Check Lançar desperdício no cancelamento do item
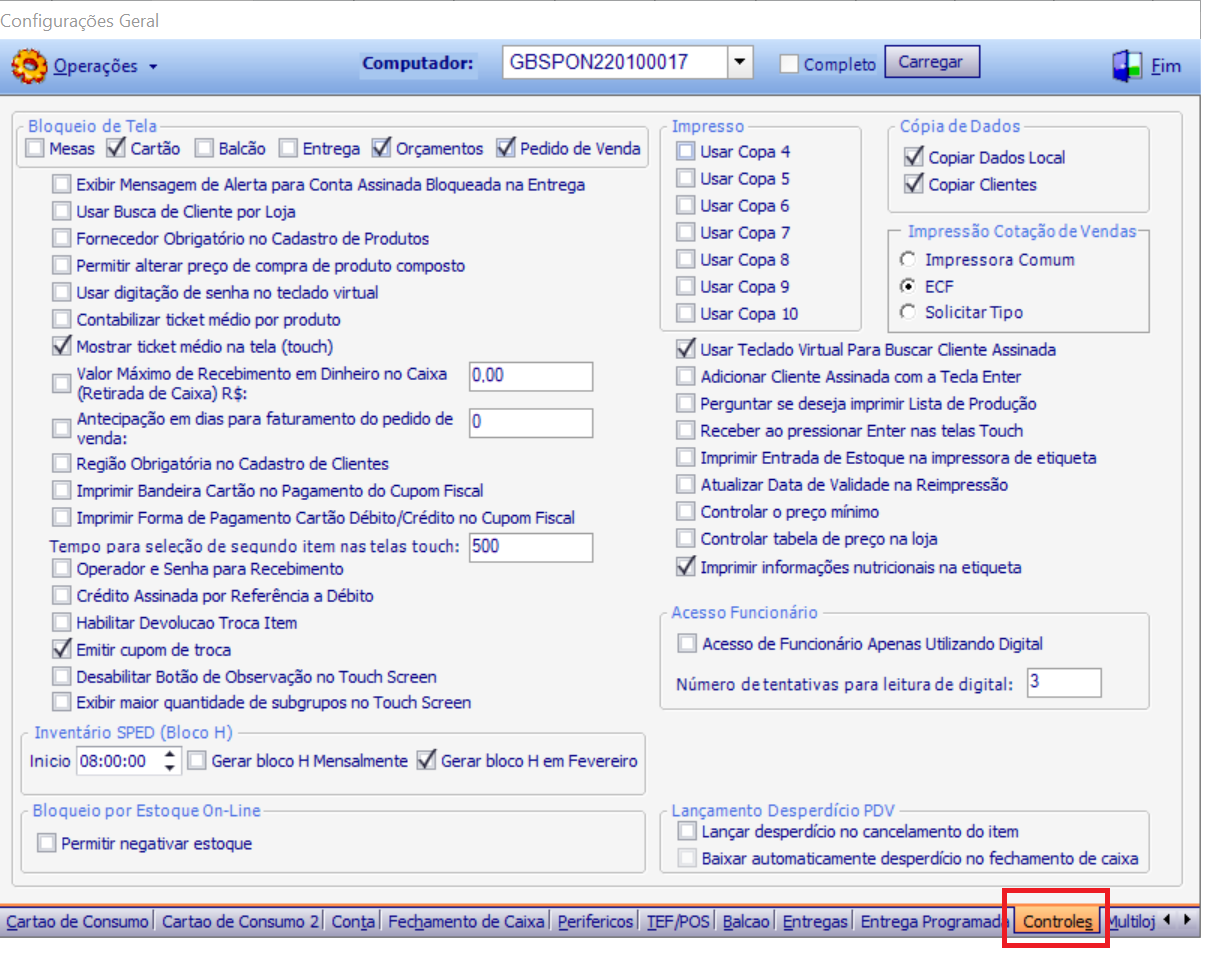 [x=687, y=831]
